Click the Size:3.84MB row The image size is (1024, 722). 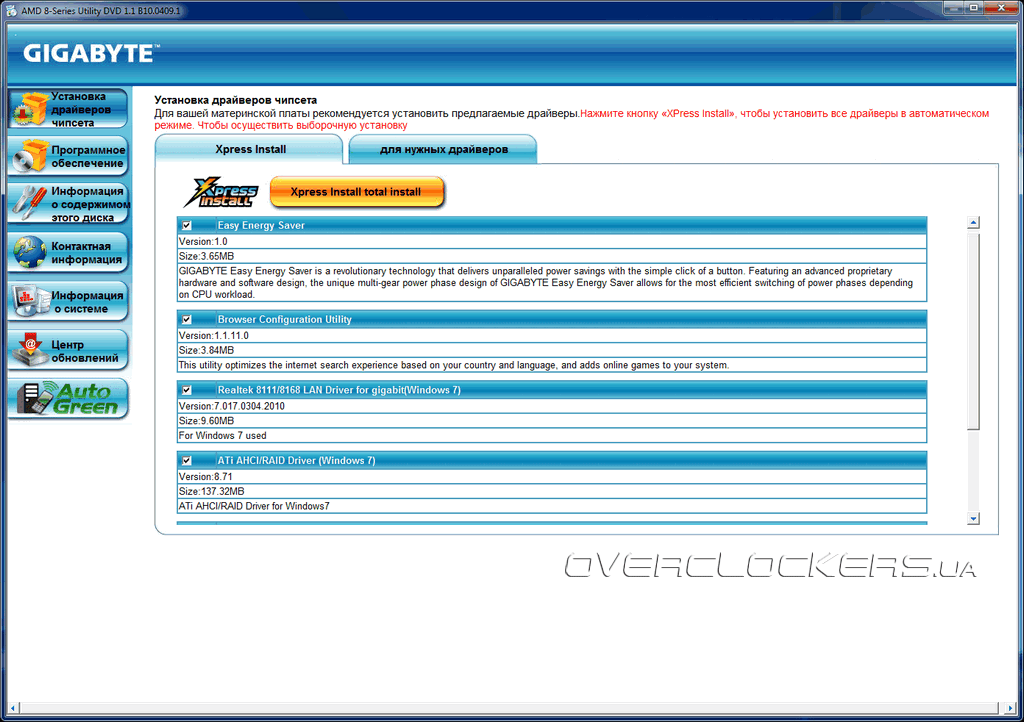coord(552,351)
